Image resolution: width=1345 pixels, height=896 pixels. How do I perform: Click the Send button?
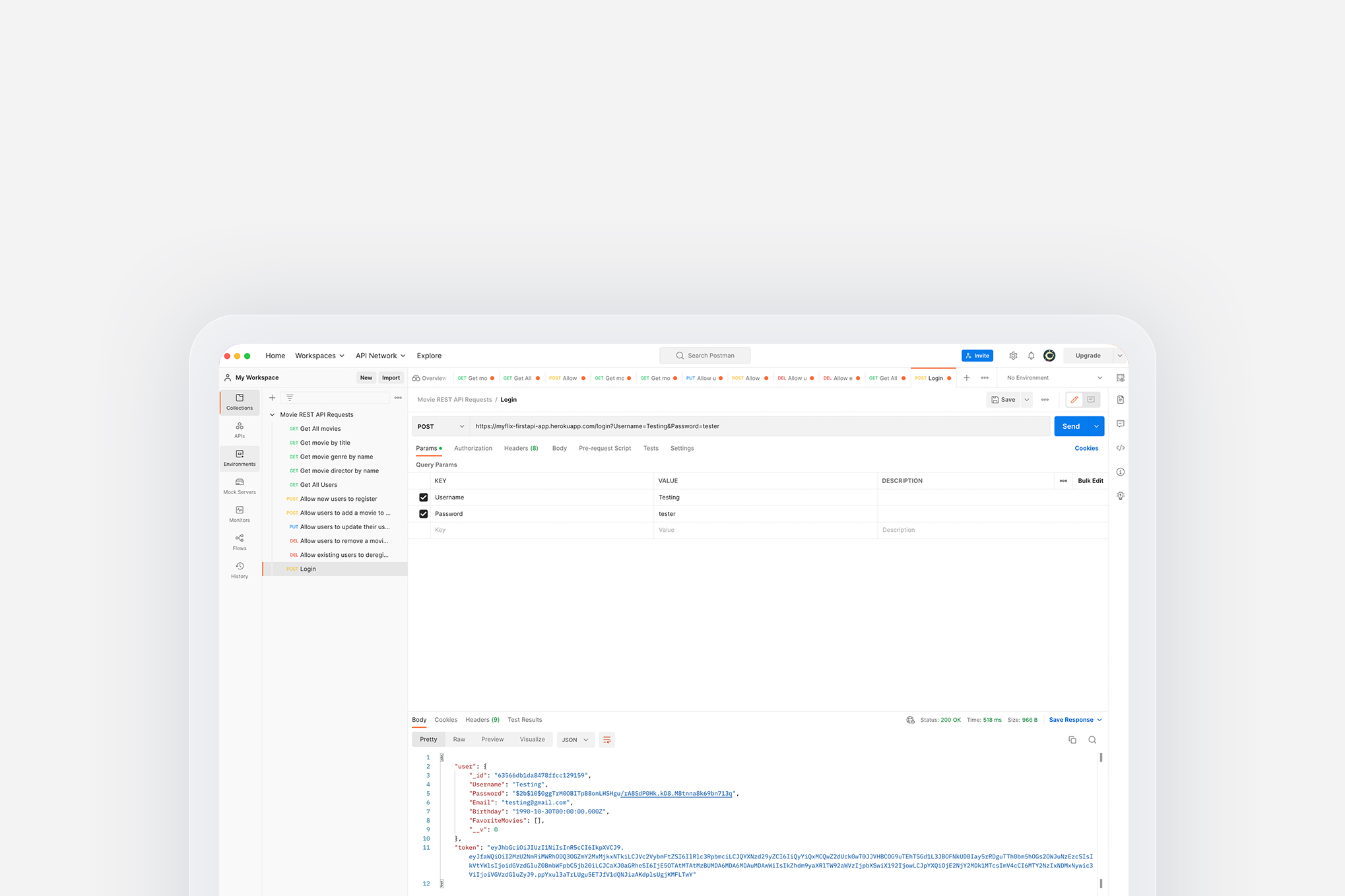pos(1071,426)
